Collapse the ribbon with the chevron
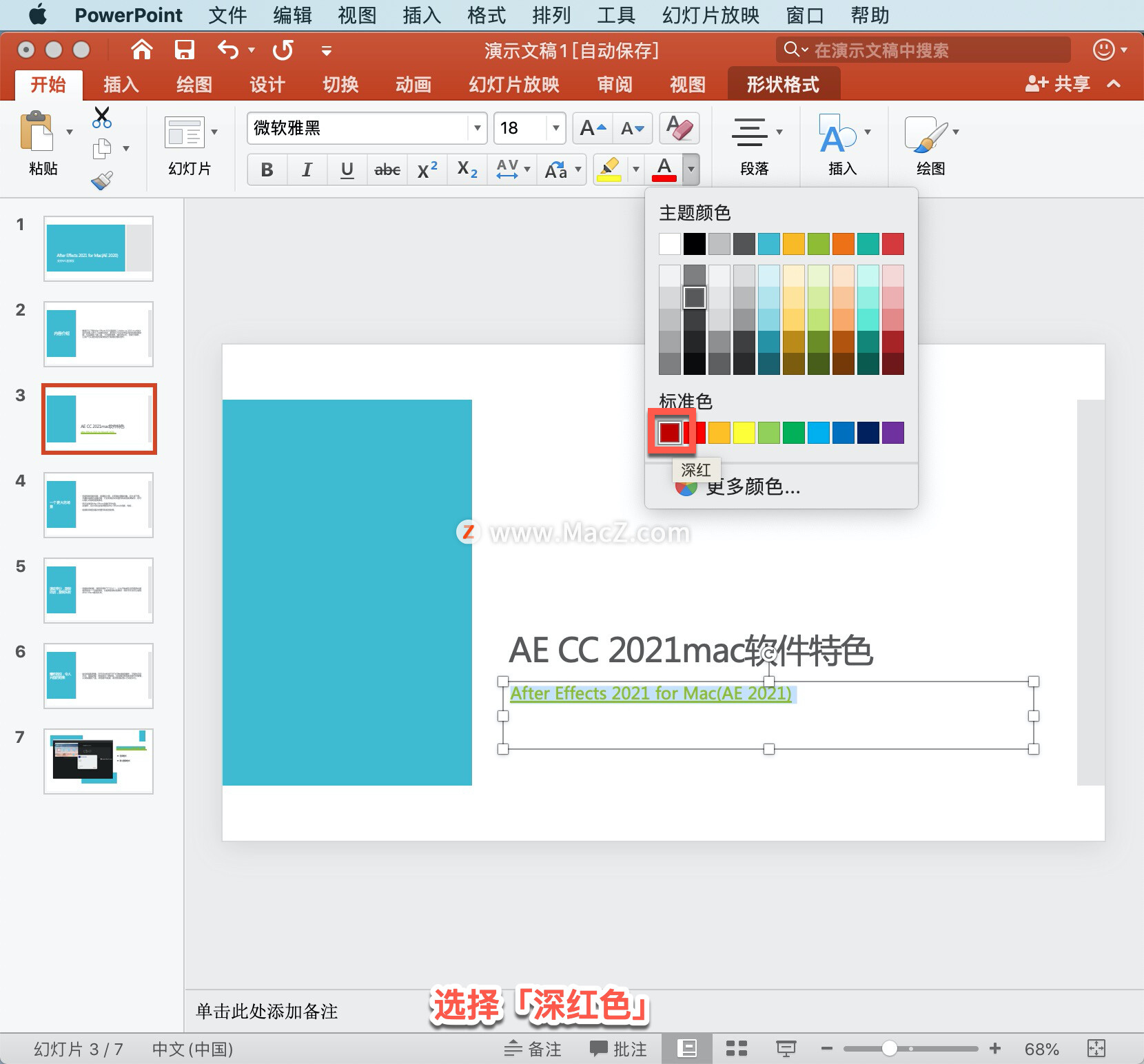This screenshot has height=1064, width=1144. [x=1114, y=84]
